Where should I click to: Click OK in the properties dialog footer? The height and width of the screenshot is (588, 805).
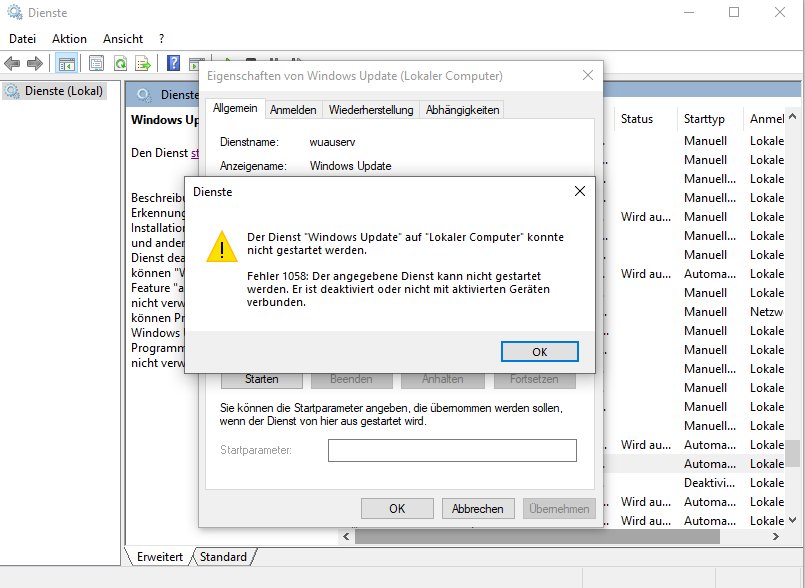click(x=397, y=508)
